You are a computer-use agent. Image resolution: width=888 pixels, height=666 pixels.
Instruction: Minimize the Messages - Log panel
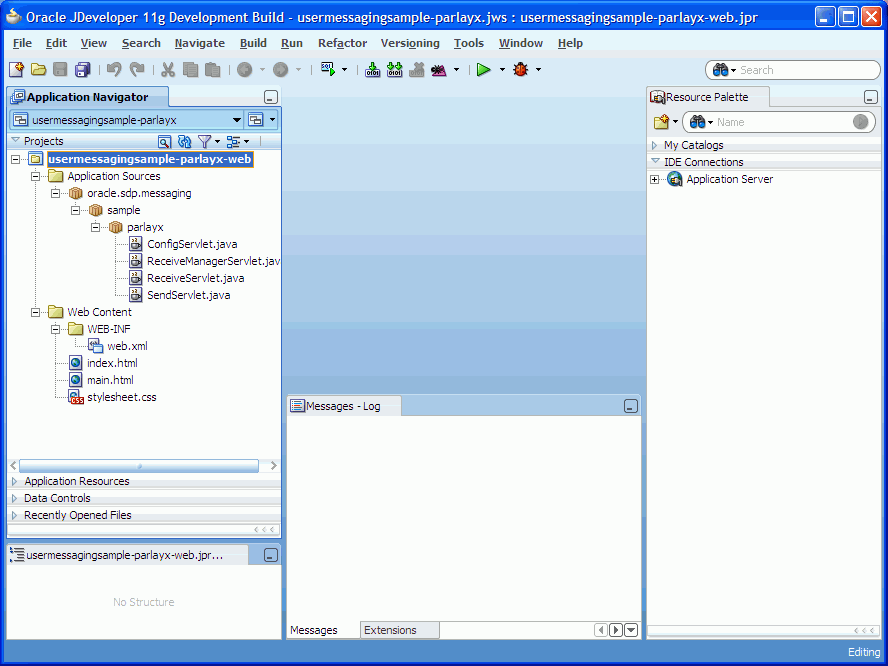[x=631, y=406]
